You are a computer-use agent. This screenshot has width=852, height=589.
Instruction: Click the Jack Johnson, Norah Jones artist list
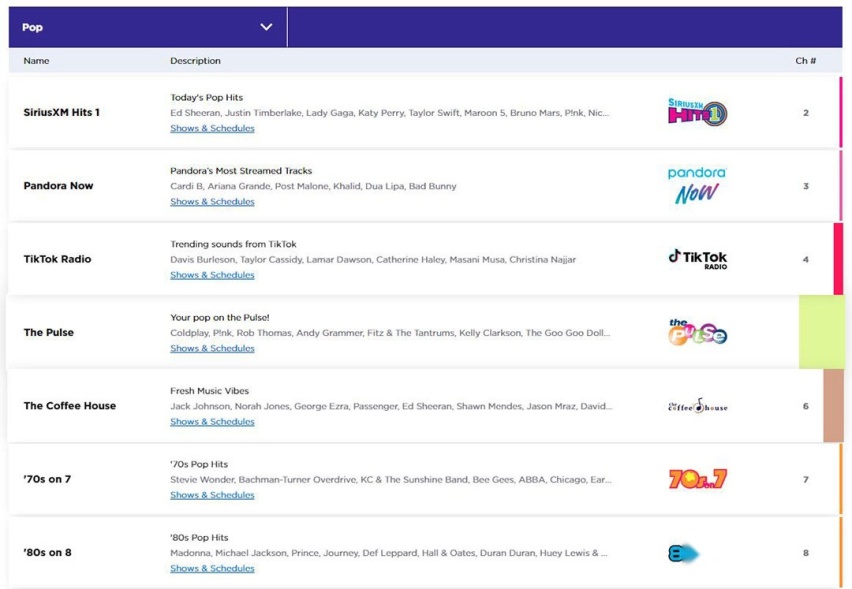coord(391,406)
